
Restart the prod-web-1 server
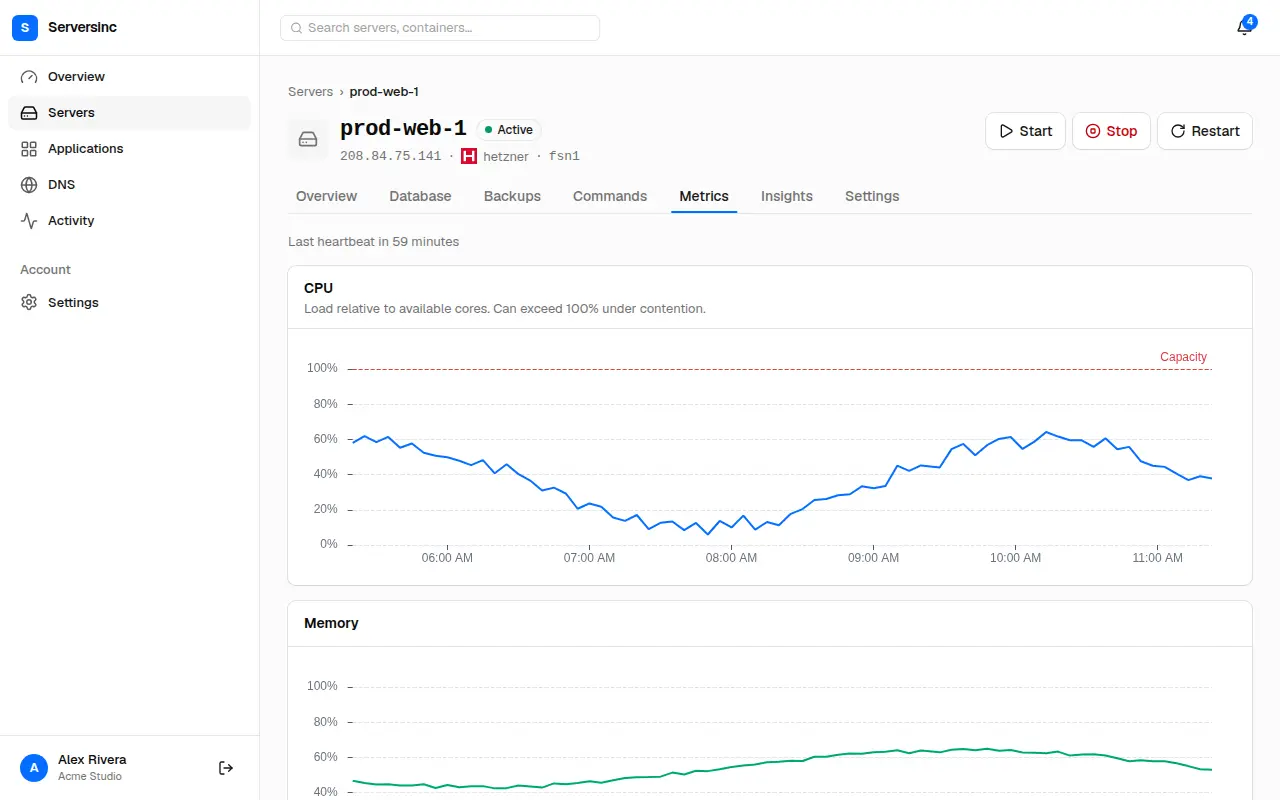click(1205, 131)
